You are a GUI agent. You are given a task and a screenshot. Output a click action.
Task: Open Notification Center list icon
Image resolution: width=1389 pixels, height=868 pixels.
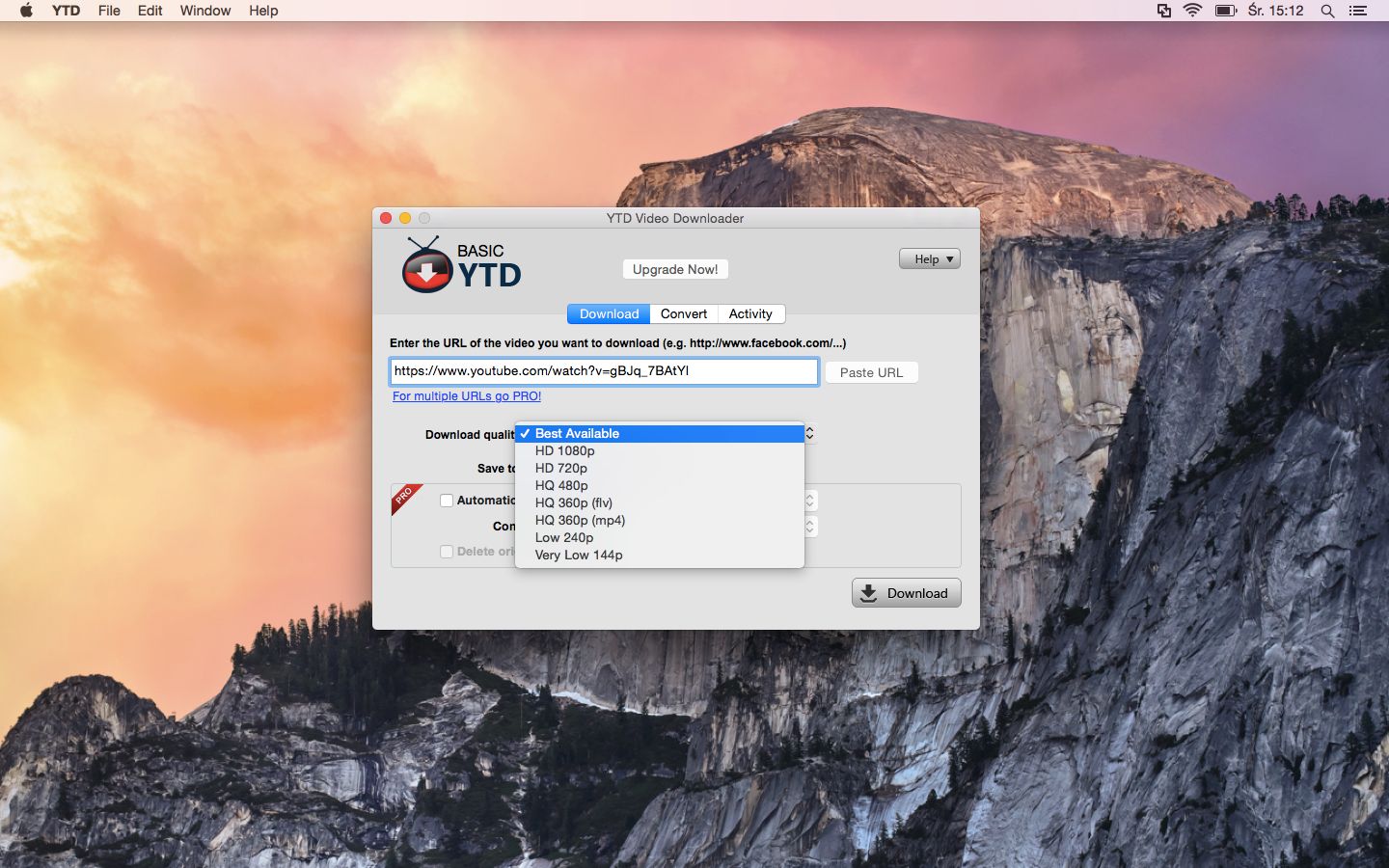(1358, 11)
